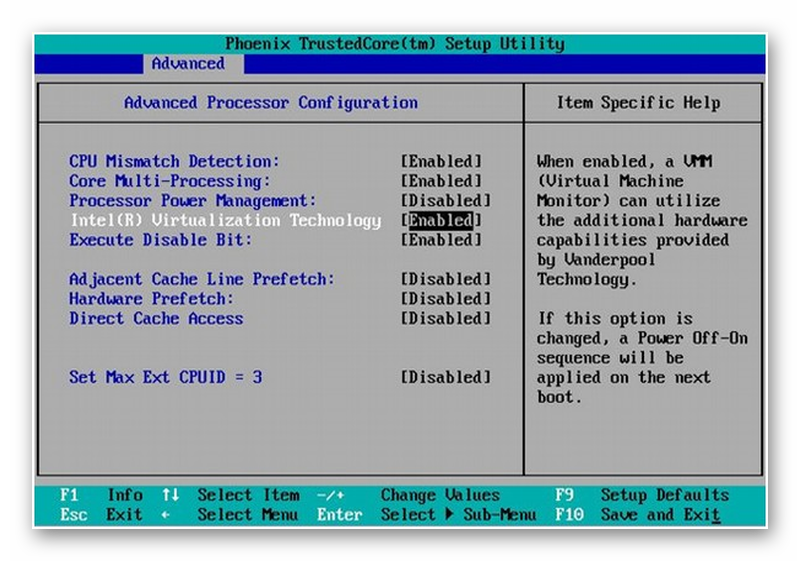Click help text mentioning Vanderpool Technology
The height and width of the screenshot is (561, 800).
642,220
